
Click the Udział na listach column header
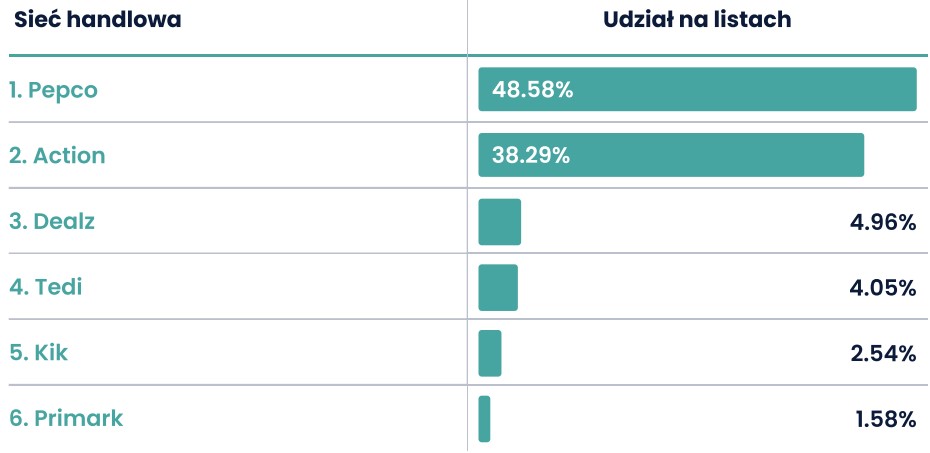[697, 20]
